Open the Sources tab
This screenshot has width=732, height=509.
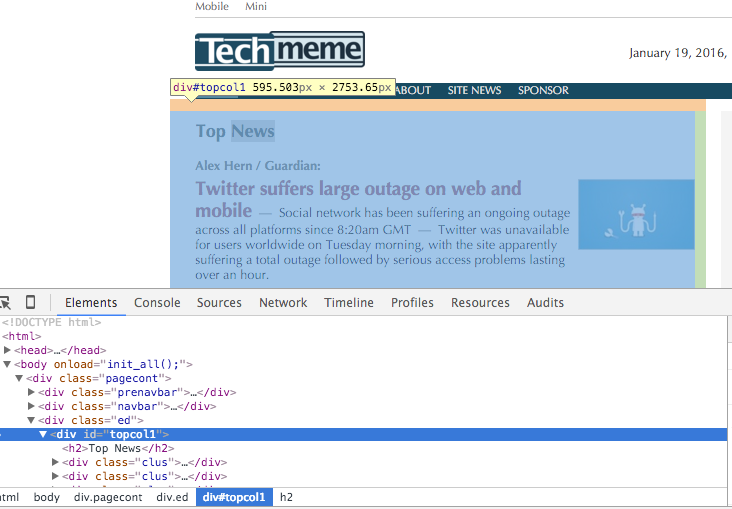pyautogui.click(x=219, y=303)
